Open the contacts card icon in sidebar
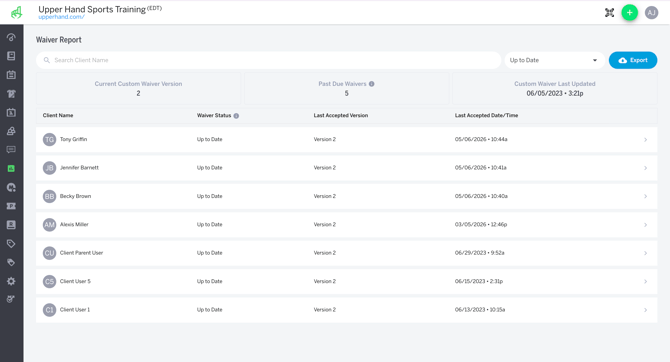 coord(12,225)
